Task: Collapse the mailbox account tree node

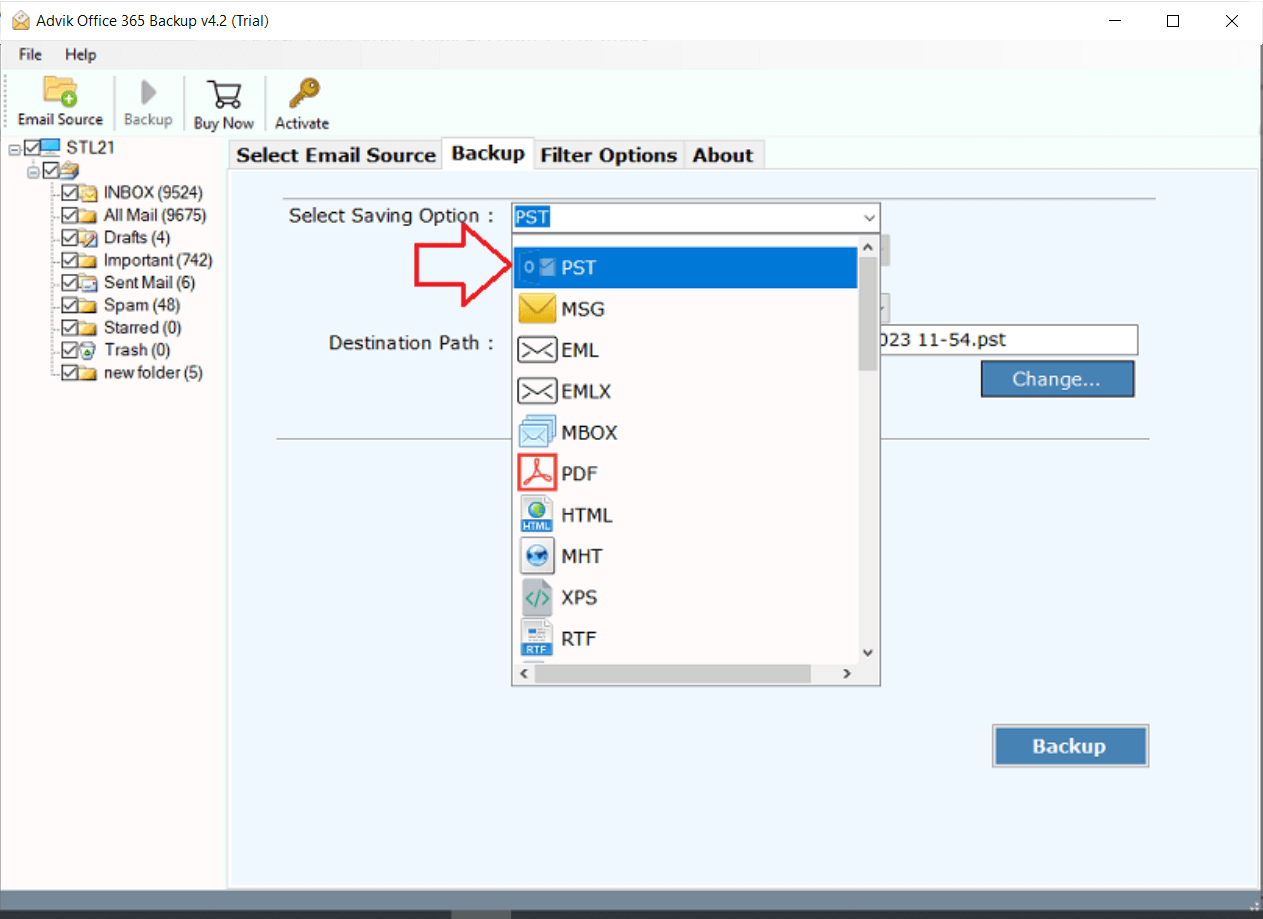Action: (x=33, y=171)
